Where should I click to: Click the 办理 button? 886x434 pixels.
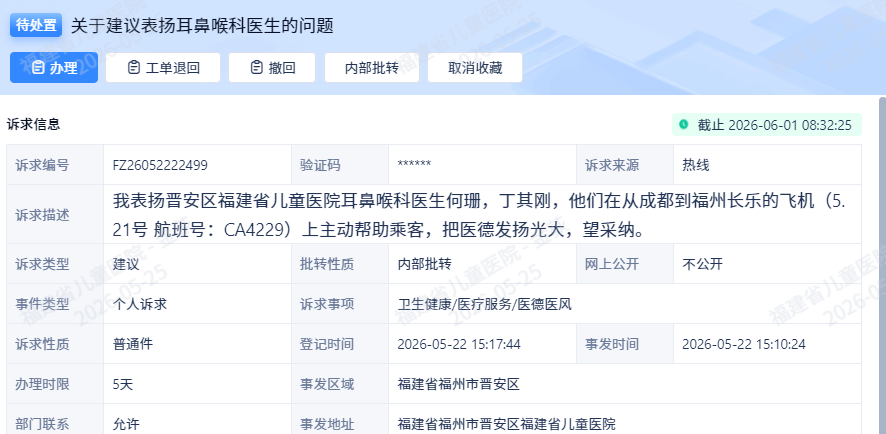54,68
